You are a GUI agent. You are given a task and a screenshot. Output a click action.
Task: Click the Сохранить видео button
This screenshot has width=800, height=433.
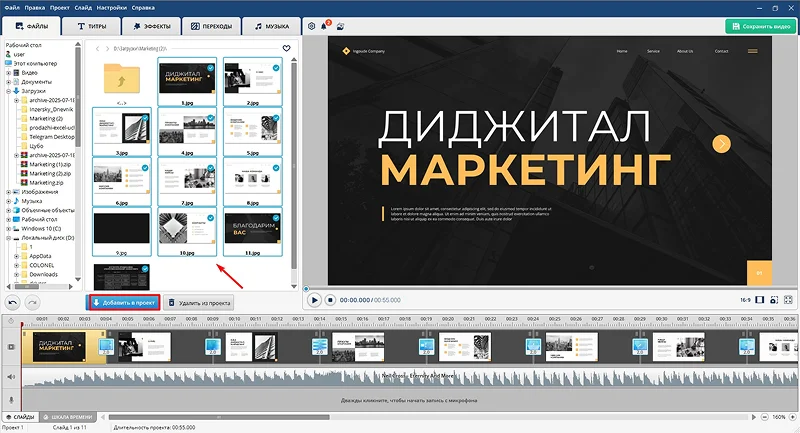(760, 27)
